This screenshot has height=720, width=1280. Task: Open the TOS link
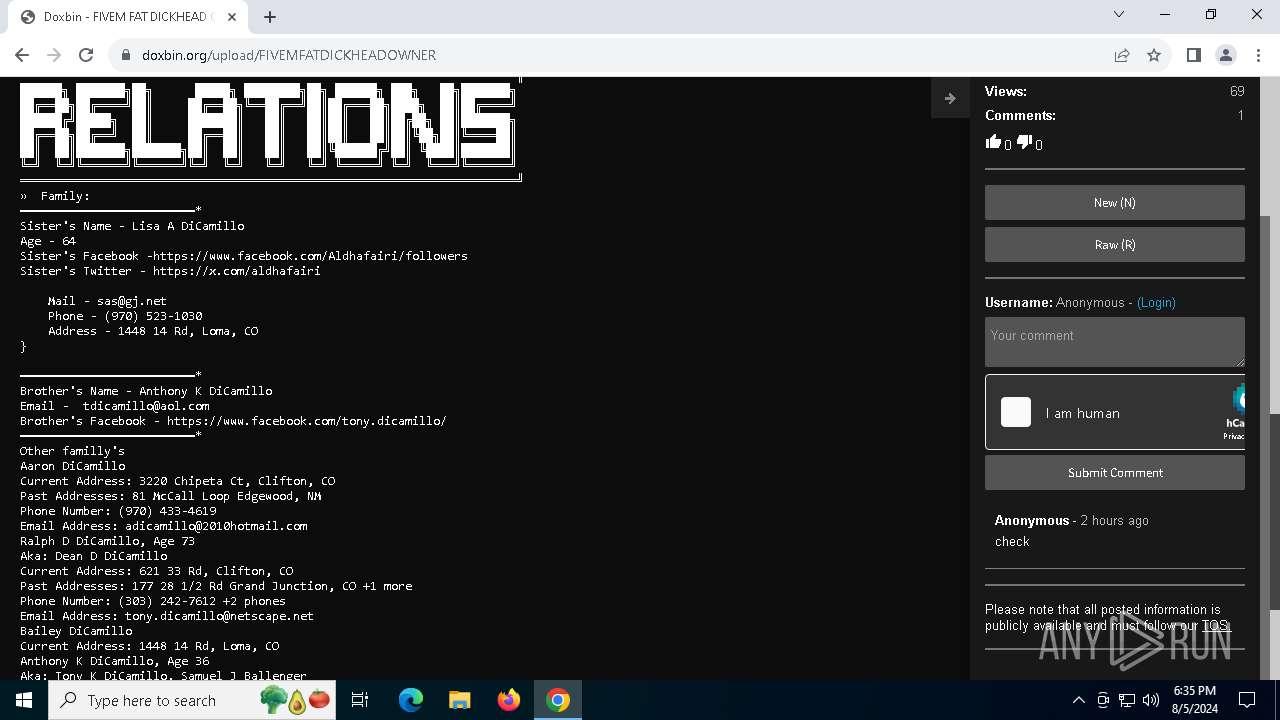[x=1215, y=626]
